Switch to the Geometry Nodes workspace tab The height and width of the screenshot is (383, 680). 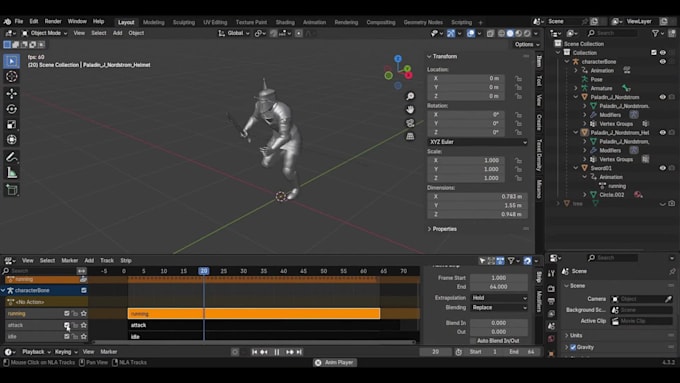pyautogui.click(x=423, y=22)
